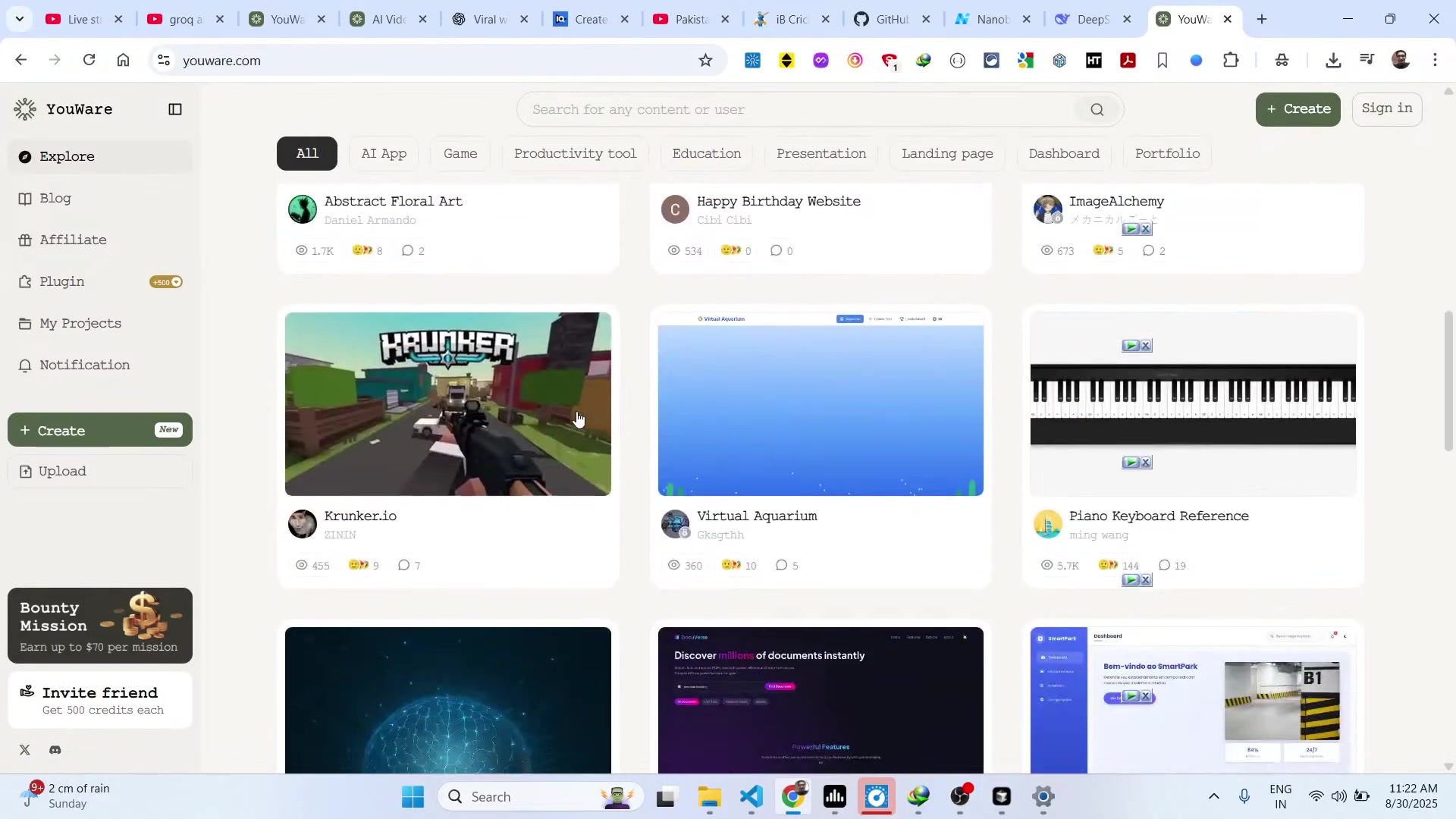Open the browser Downloads icon
This screenshot has height=819, width=1456.
coord(1333,61)
